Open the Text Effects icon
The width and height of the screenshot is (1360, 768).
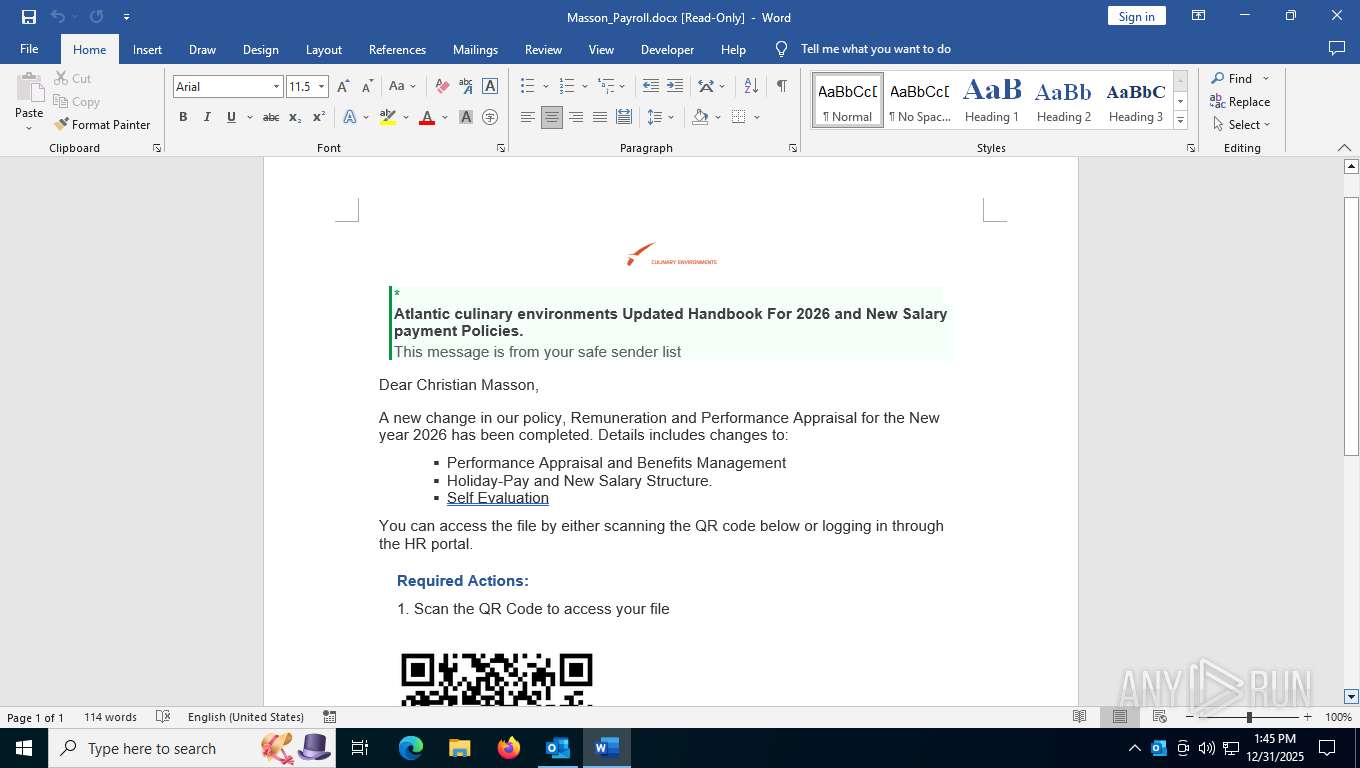(350, 117)
